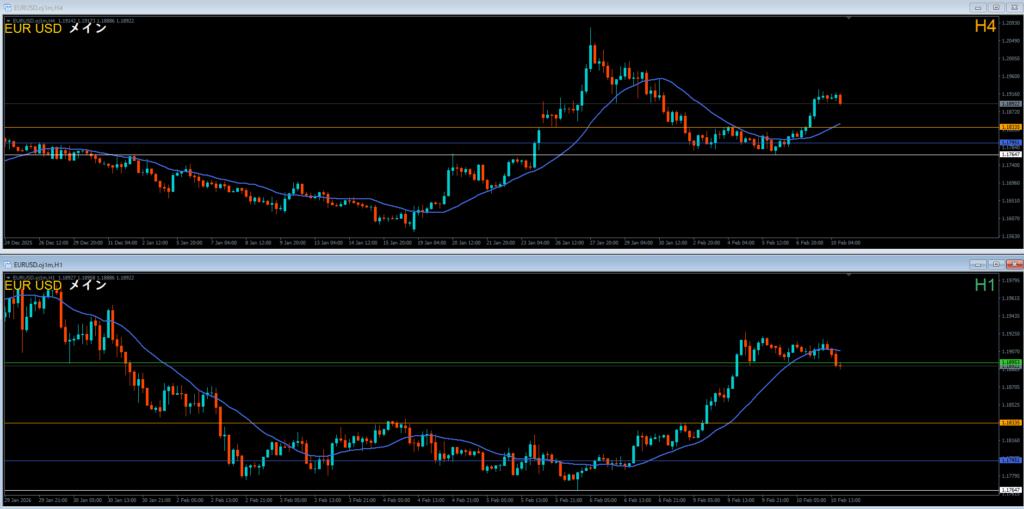Close the EURUSD H4 chart window

(x=1014, y=7)
